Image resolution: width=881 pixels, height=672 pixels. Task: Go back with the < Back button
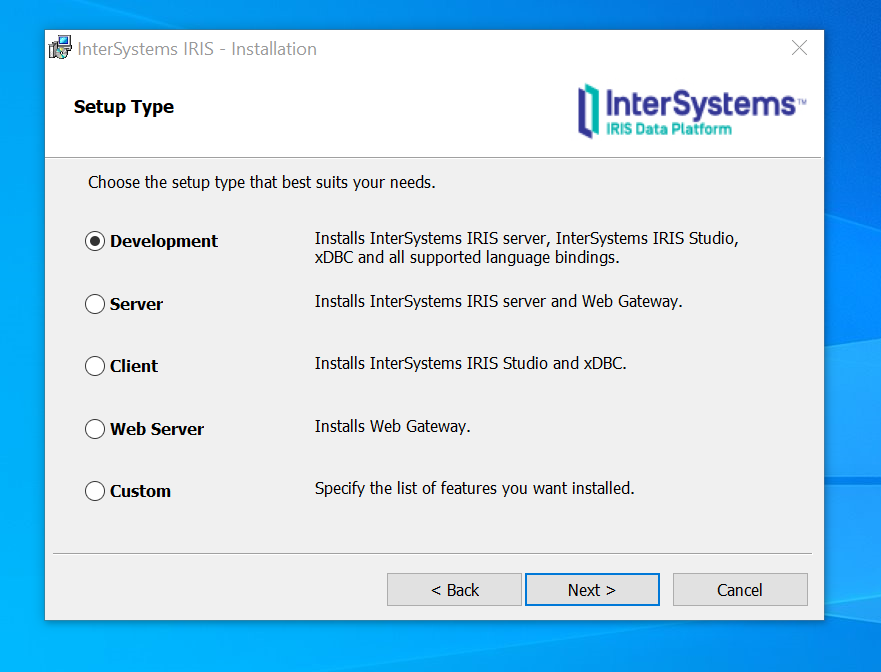(454, 589)
